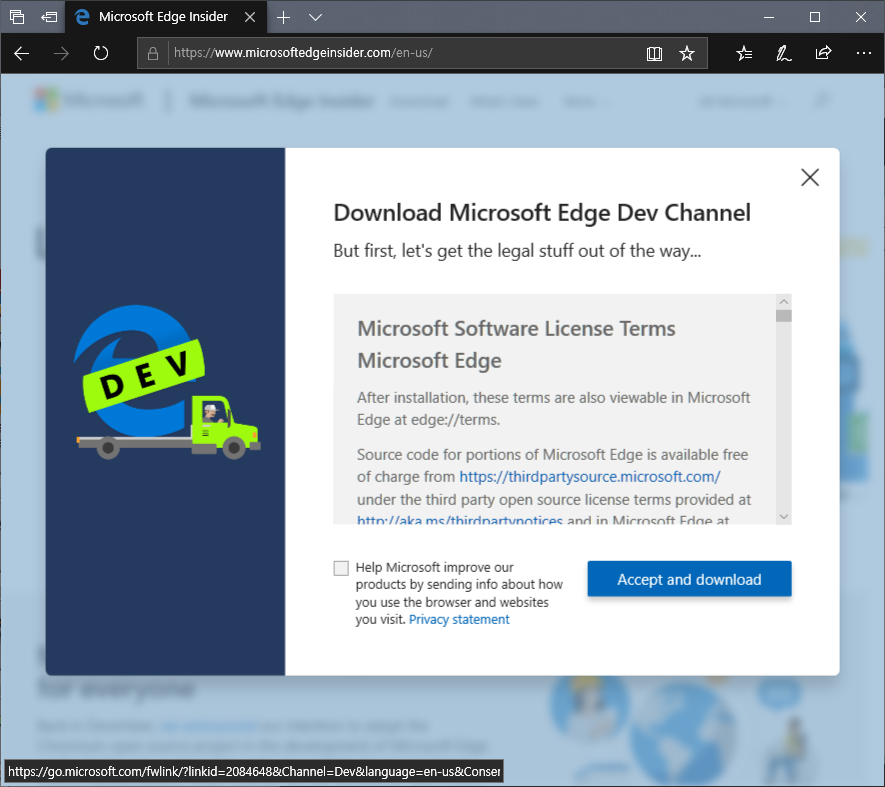Screen dimensions: 885x787
Task: Close the download dialog with X
Action: click(810, 177)
